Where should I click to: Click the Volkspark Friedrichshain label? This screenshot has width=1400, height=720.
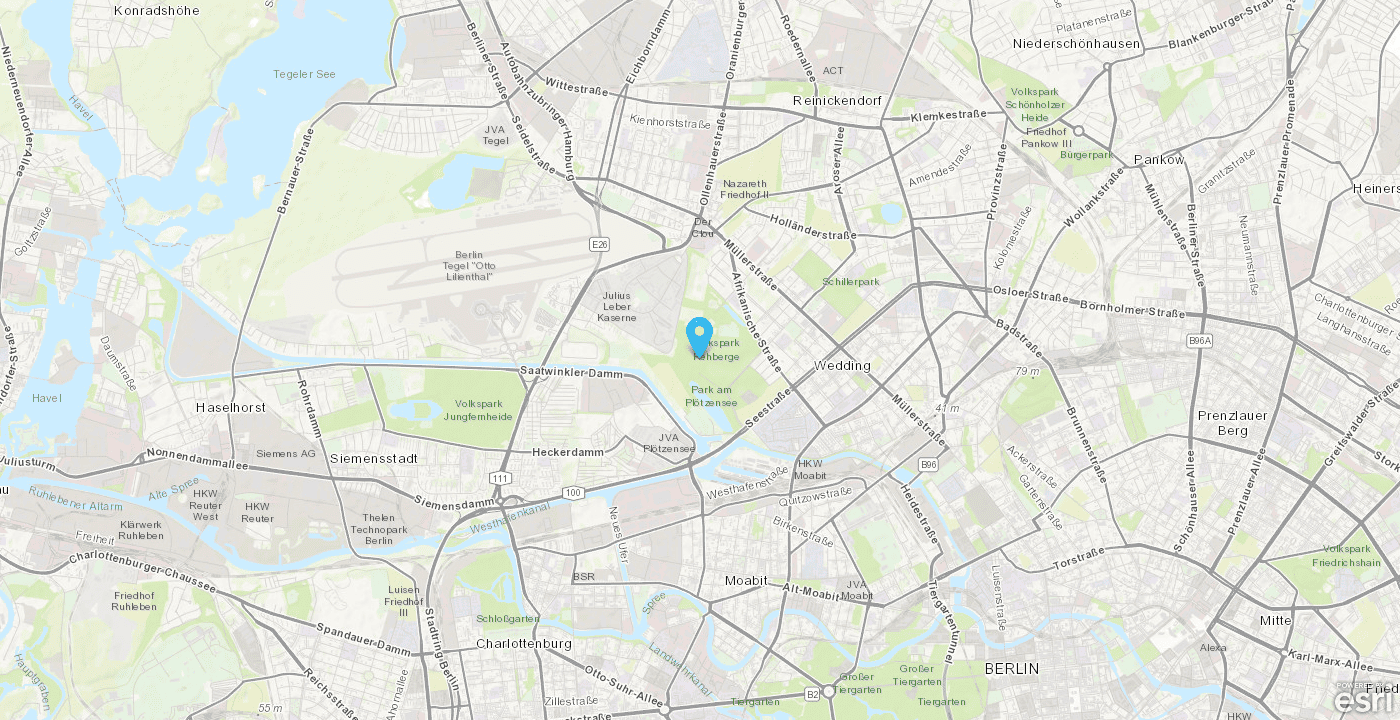pos(1347,555)
